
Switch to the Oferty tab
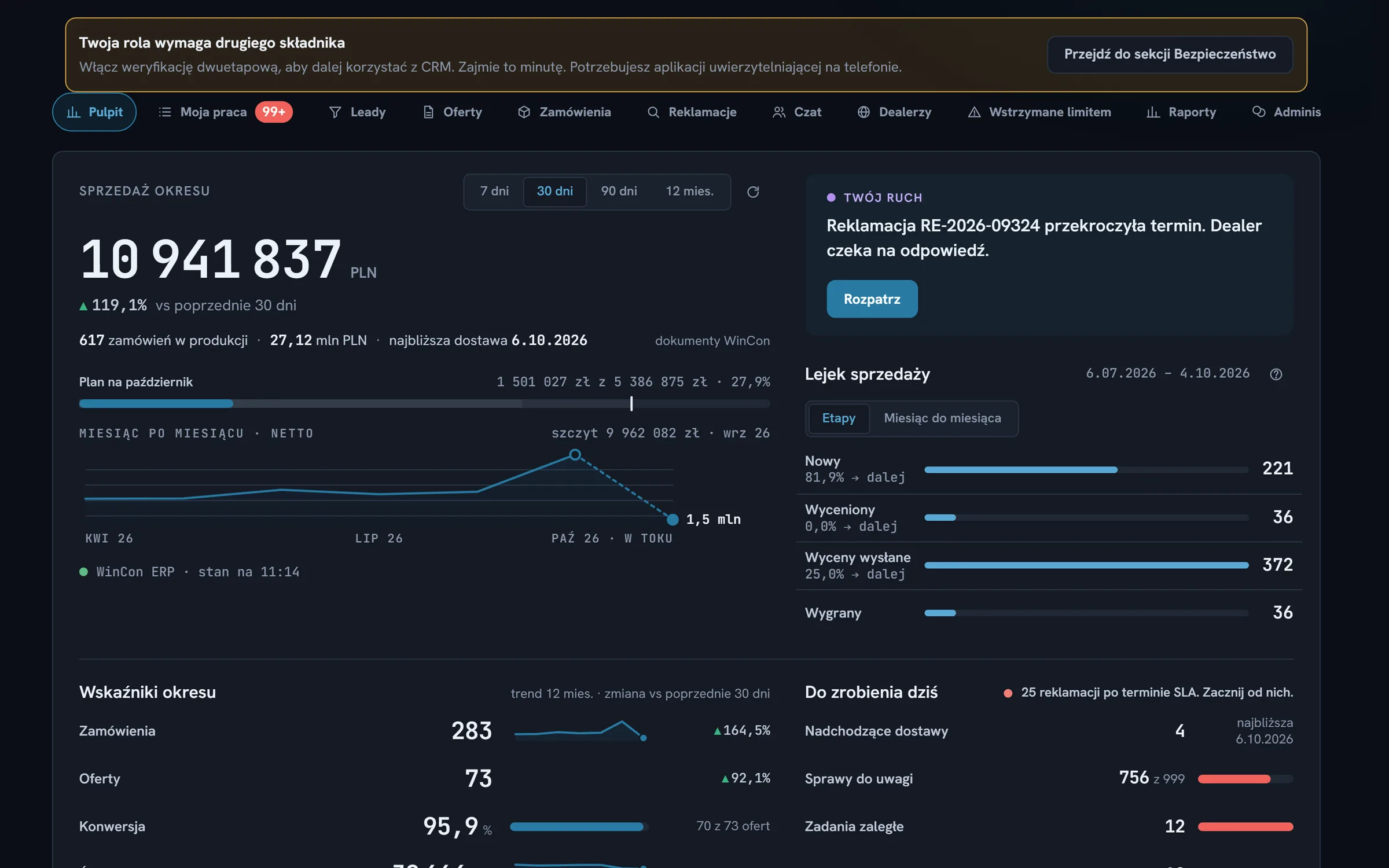452,112
